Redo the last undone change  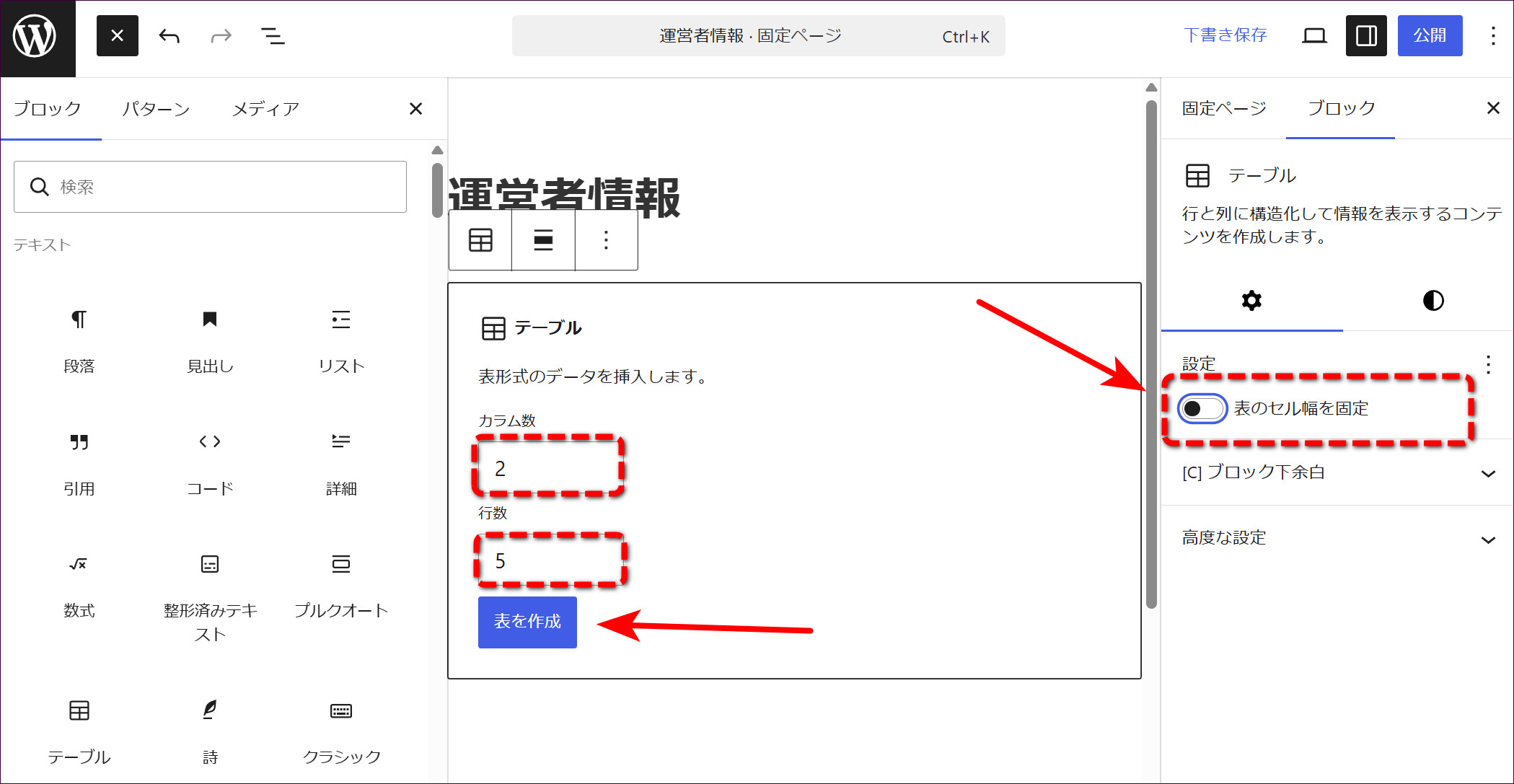pos(221,36)
